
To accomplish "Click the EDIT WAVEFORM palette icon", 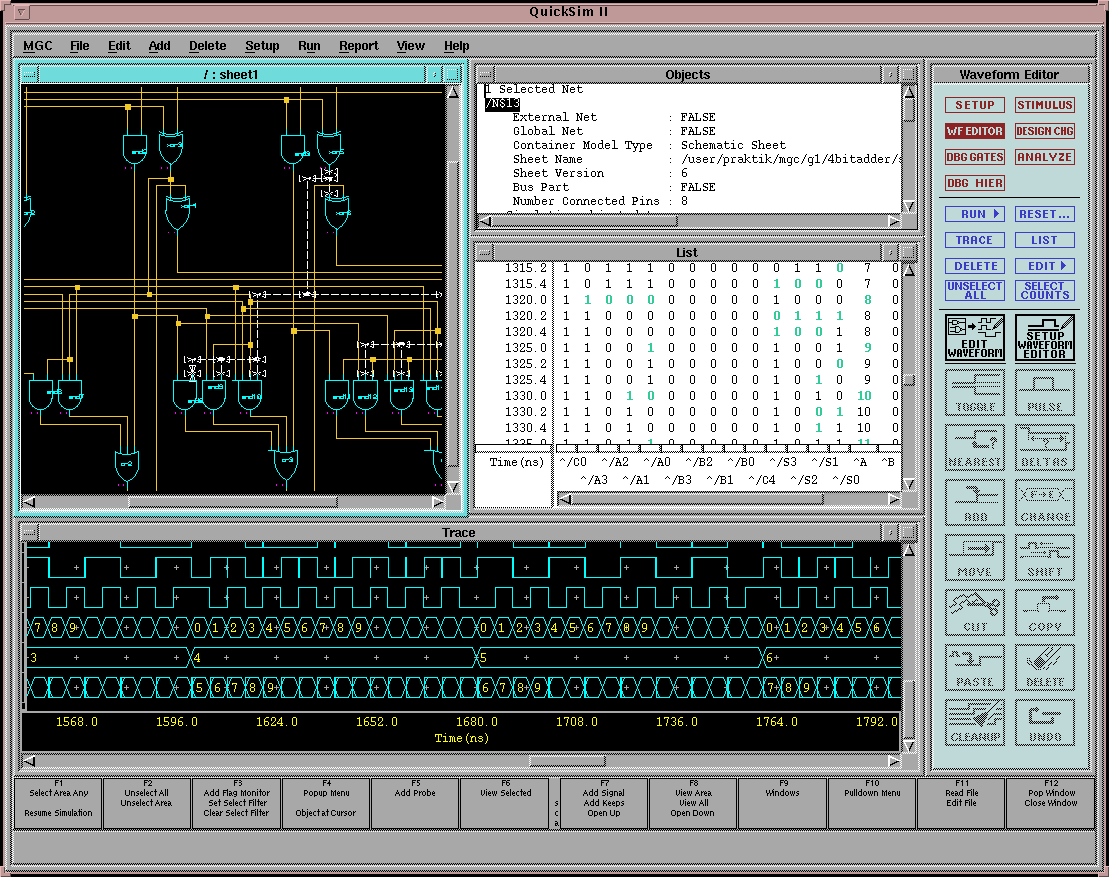I will (975, 338).
